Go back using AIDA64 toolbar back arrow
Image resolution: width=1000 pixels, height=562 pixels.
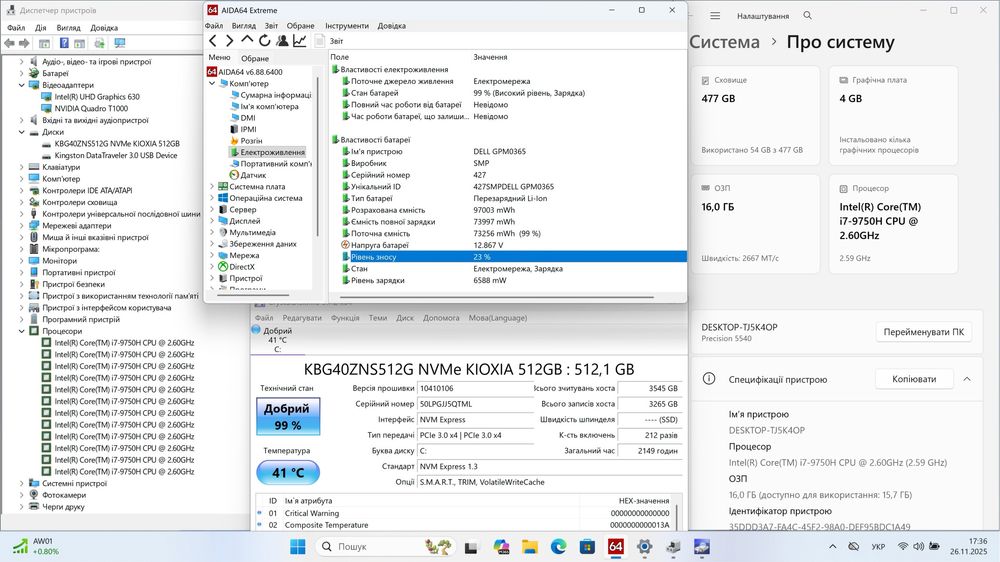tap(213, 41)
